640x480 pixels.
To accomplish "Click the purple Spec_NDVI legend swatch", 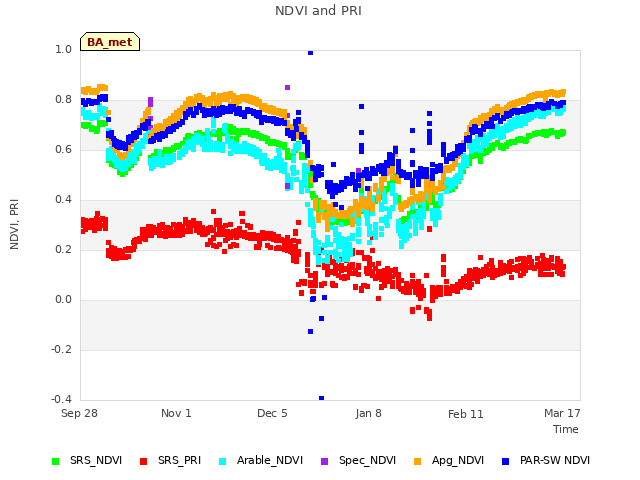I will pyautogui.click(x=324, y=462).
